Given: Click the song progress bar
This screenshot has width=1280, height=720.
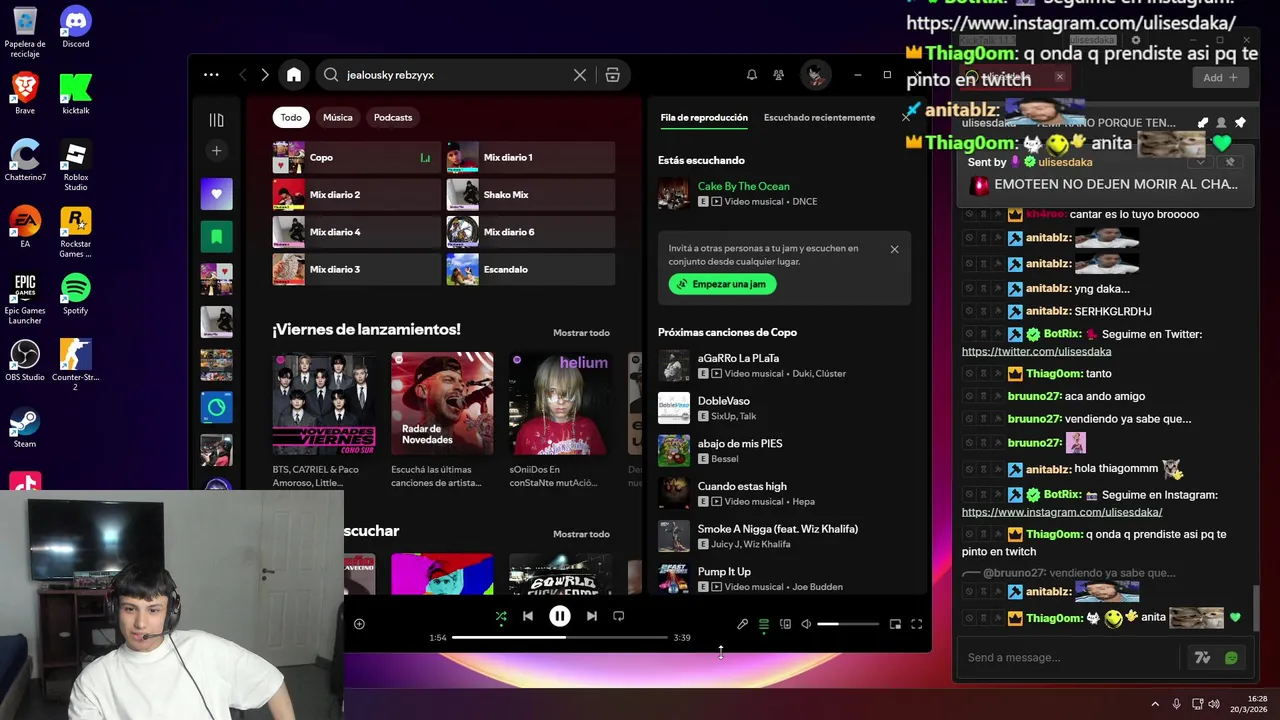Looking at the screenshot, I should (x=559, y=637).
